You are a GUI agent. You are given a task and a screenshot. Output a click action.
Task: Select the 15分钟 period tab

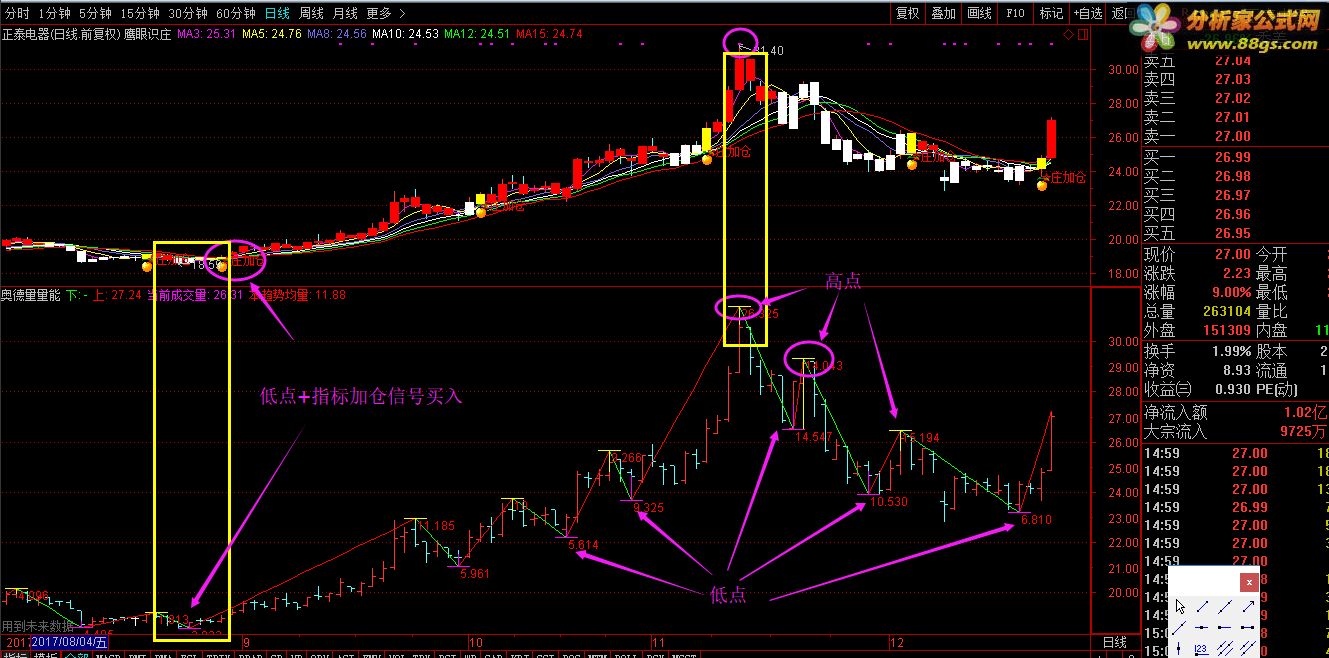click(139, 13)
